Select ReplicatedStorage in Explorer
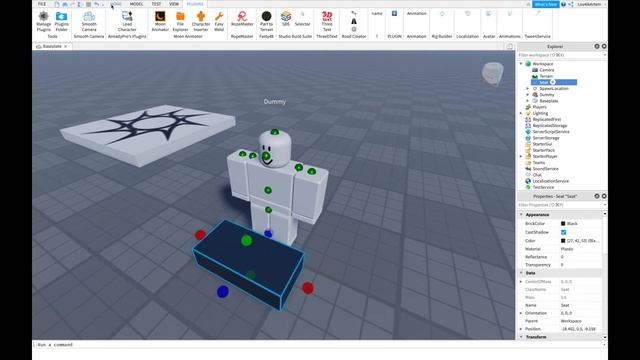Screen dimensions: 640x360 click(x=550, y=126)
